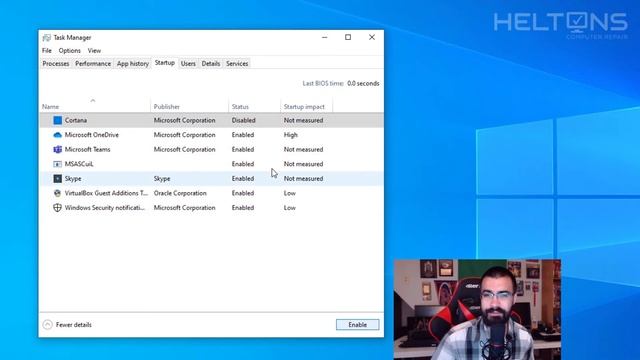Viewport: 640px width, 360px height.
Task: Select the Startup tab
Action: tap(165, 63)
